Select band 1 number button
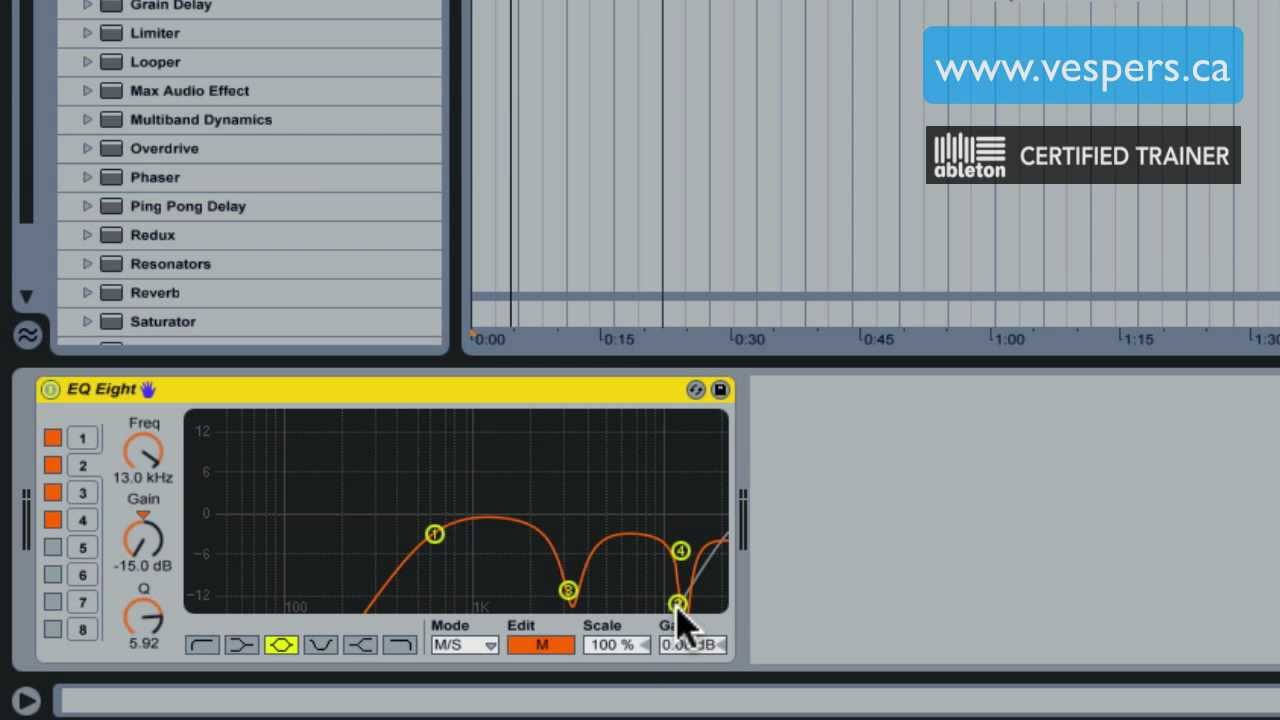1280x720 pixels. (x=83, y=438)
